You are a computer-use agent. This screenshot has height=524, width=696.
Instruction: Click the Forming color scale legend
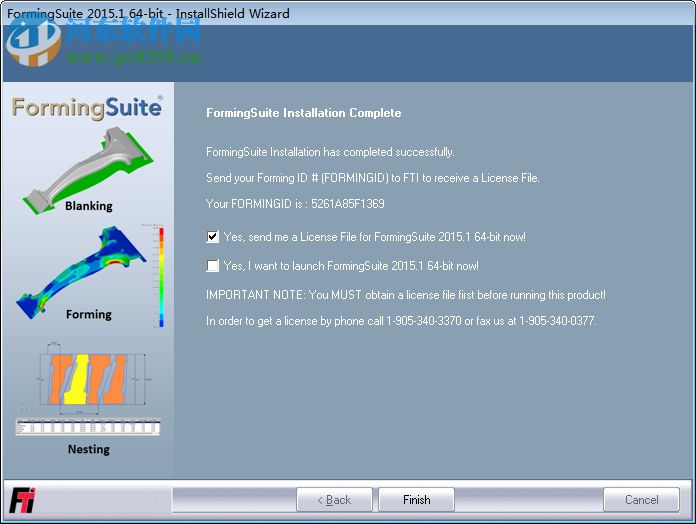161,277
